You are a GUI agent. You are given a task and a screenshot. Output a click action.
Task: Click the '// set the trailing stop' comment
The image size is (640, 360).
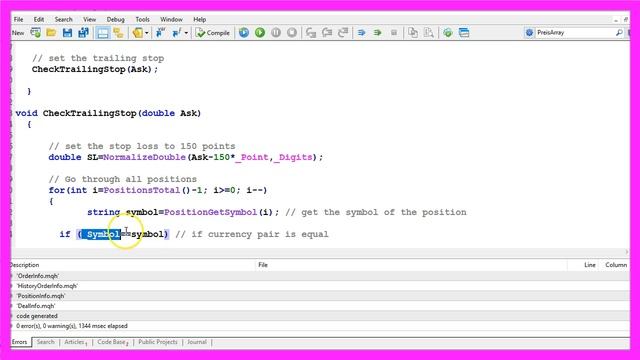click(x=98, y=58)
